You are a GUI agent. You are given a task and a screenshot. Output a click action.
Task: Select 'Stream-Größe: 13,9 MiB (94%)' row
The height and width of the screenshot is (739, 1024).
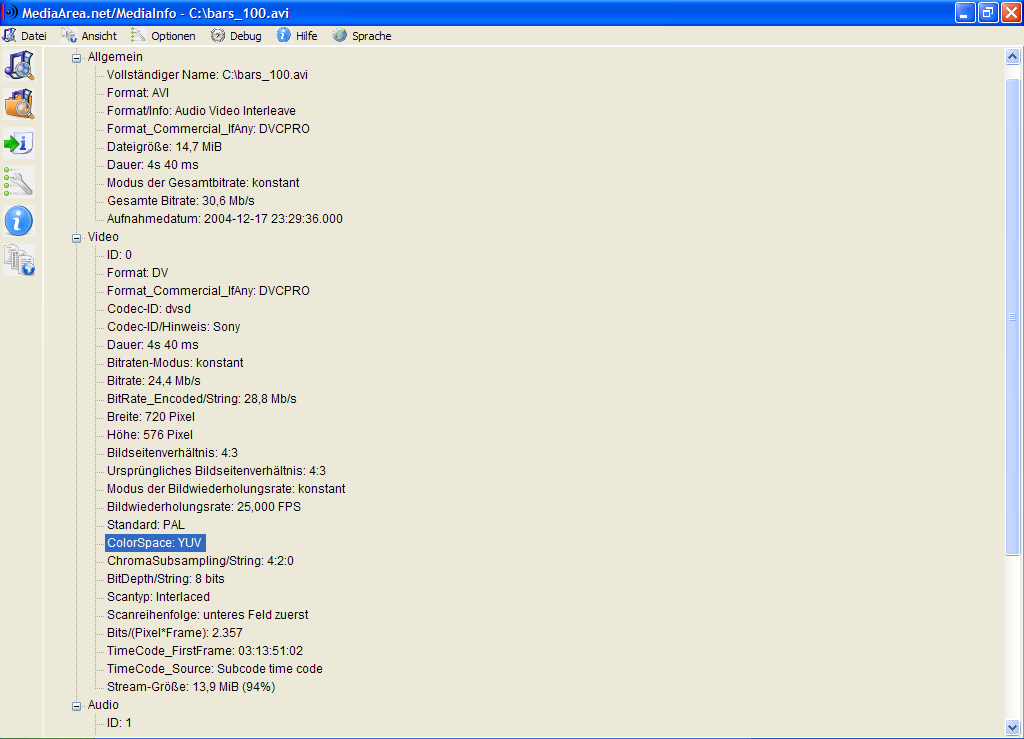[x=191, y=687]
